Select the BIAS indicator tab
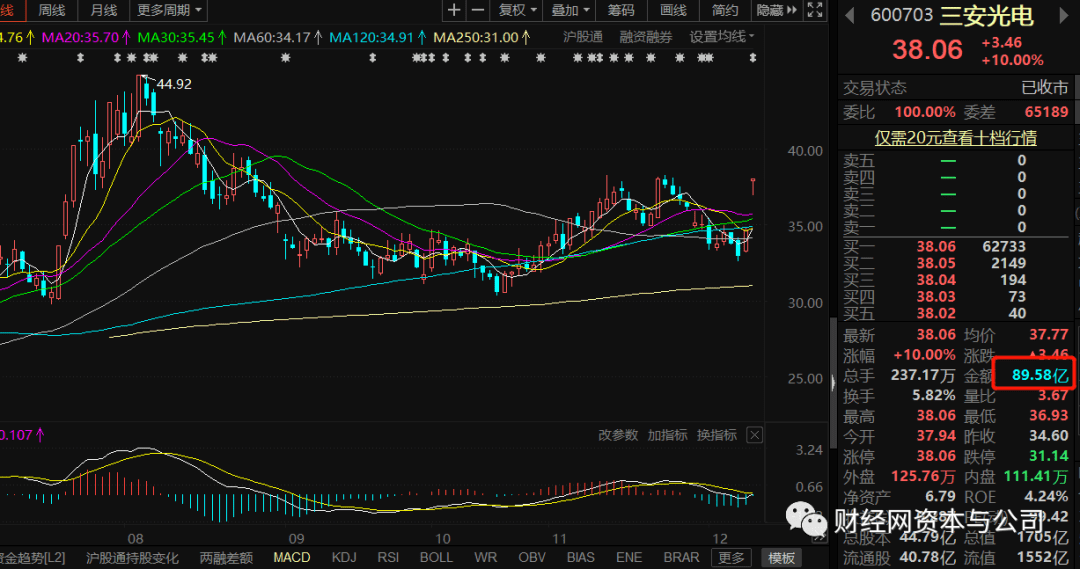1080x569 pixels. 581,557
